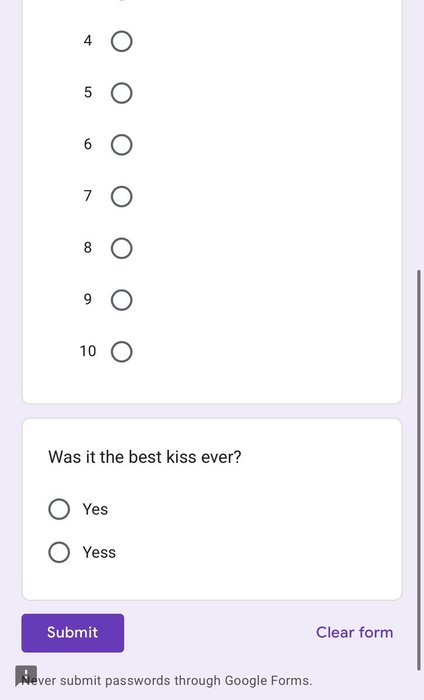
Task: Select rating 5 radio button
Action: pyautogui.click(x=121, y=93)
